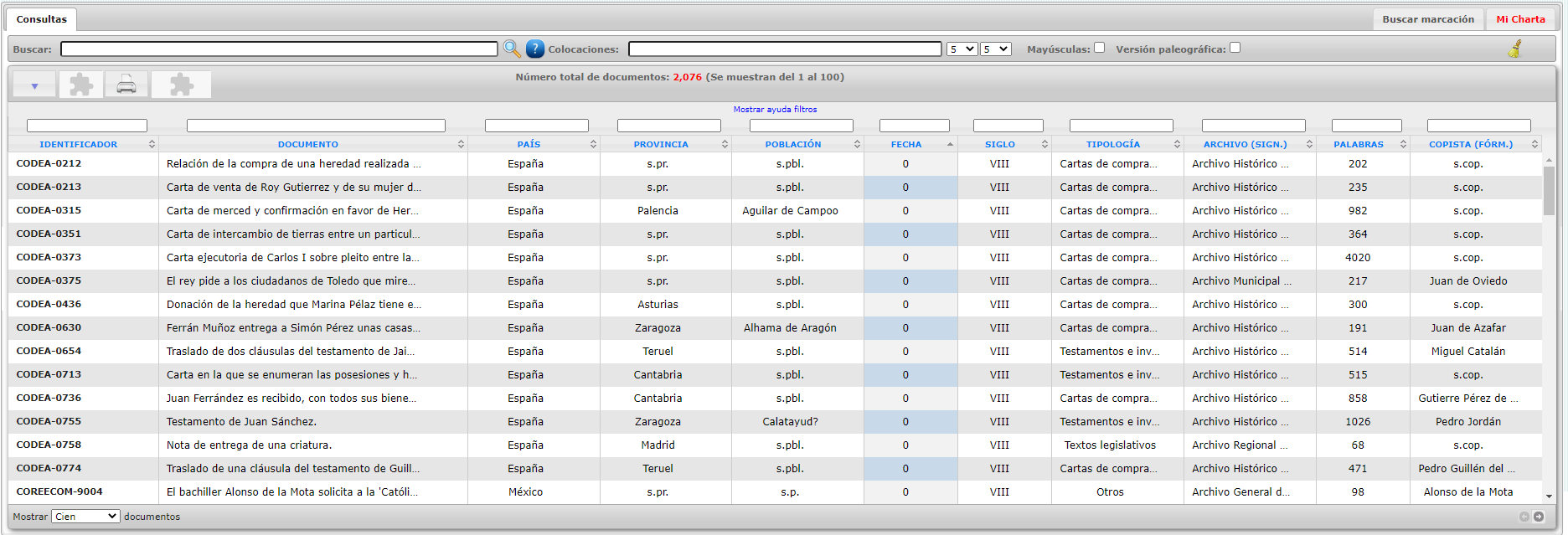This screenshot has width=1568, height=535.
Task: Open the Mostrar Cien documents dropdown
Action: [x=85, y=517]
